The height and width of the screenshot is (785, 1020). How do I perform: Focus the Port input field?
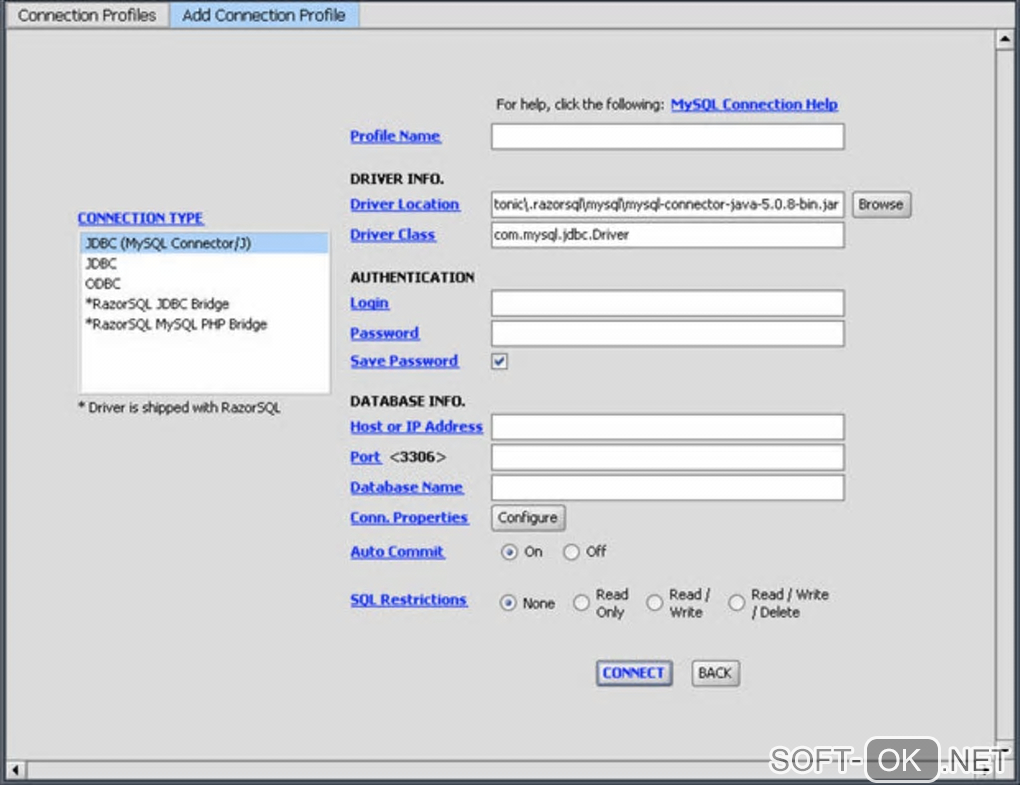click(x=667, y=458)
